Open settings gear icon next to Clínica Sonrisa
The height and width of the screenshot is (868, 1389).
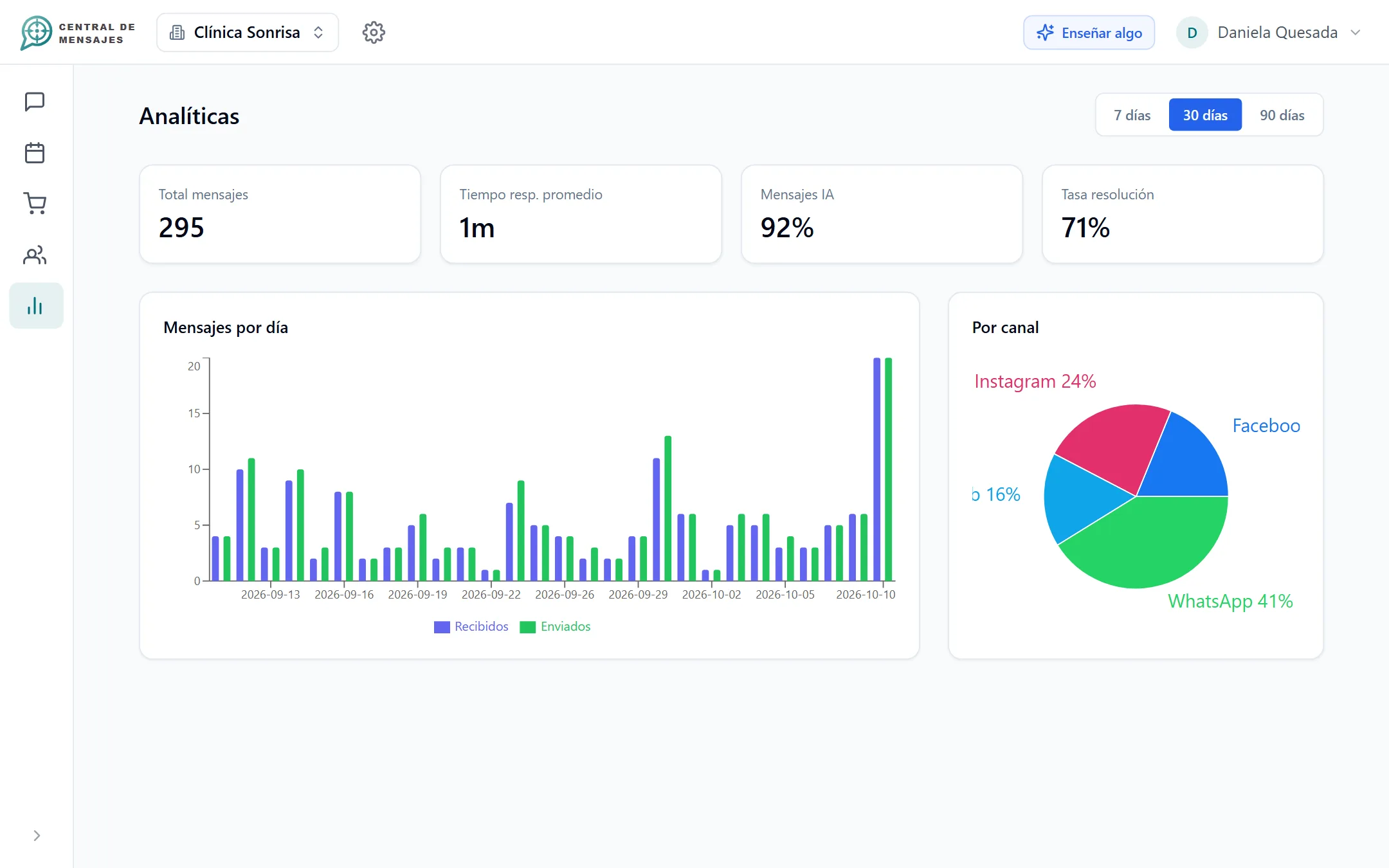click(x=374, y=32)
